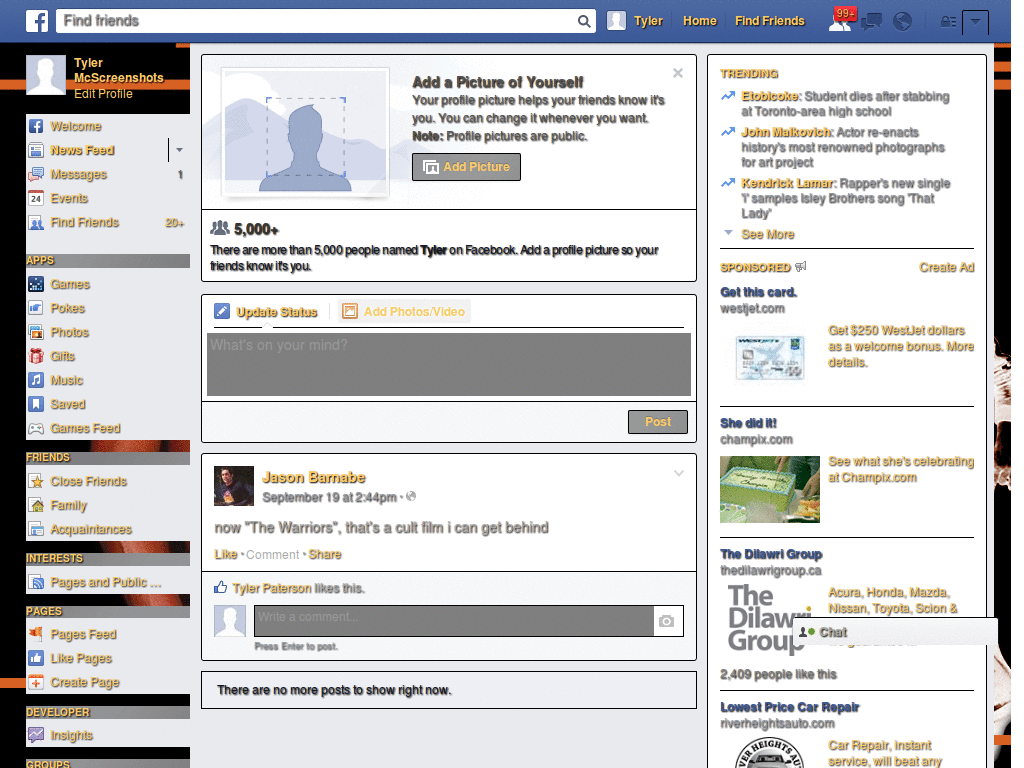The image size is (1024, 768).
Task: Focus the Write a comment field
Action: pos(454,621)
